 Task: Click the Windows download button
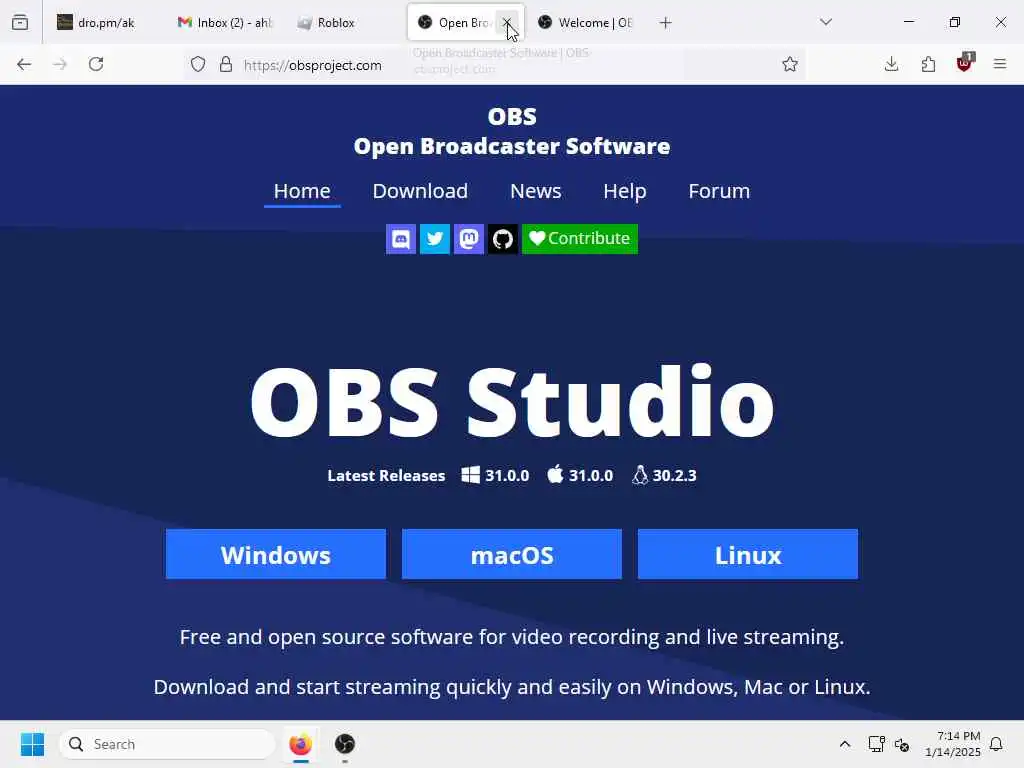(276, 554)
